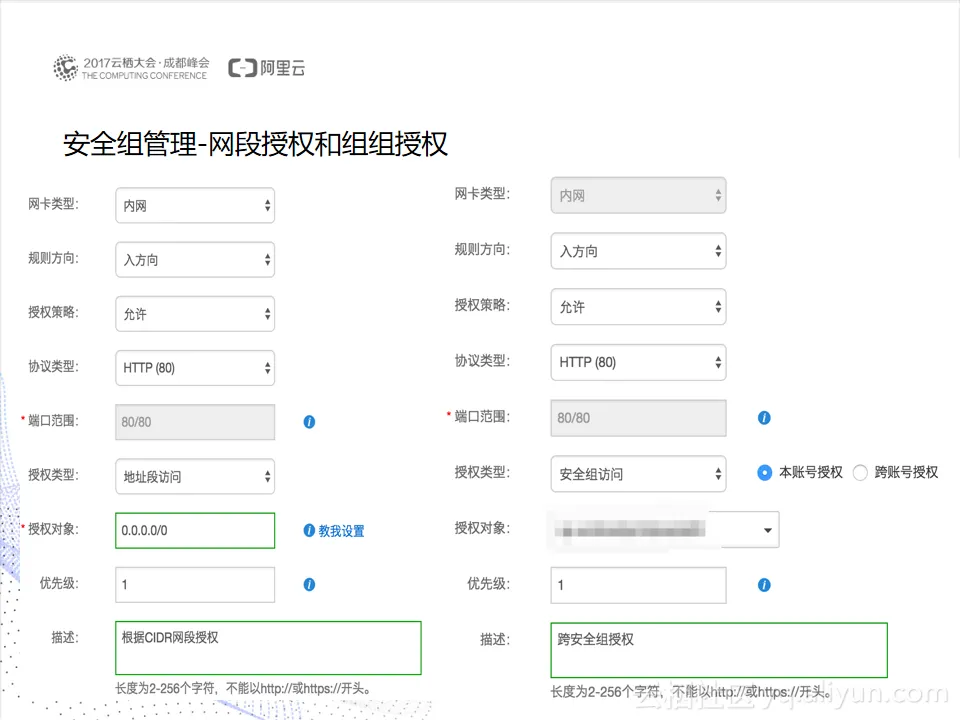The width and height of the screenshot is (960, 720).
Task: Click 描述 textarea with 跨安全组授权
Action: [x=718, y=650]
